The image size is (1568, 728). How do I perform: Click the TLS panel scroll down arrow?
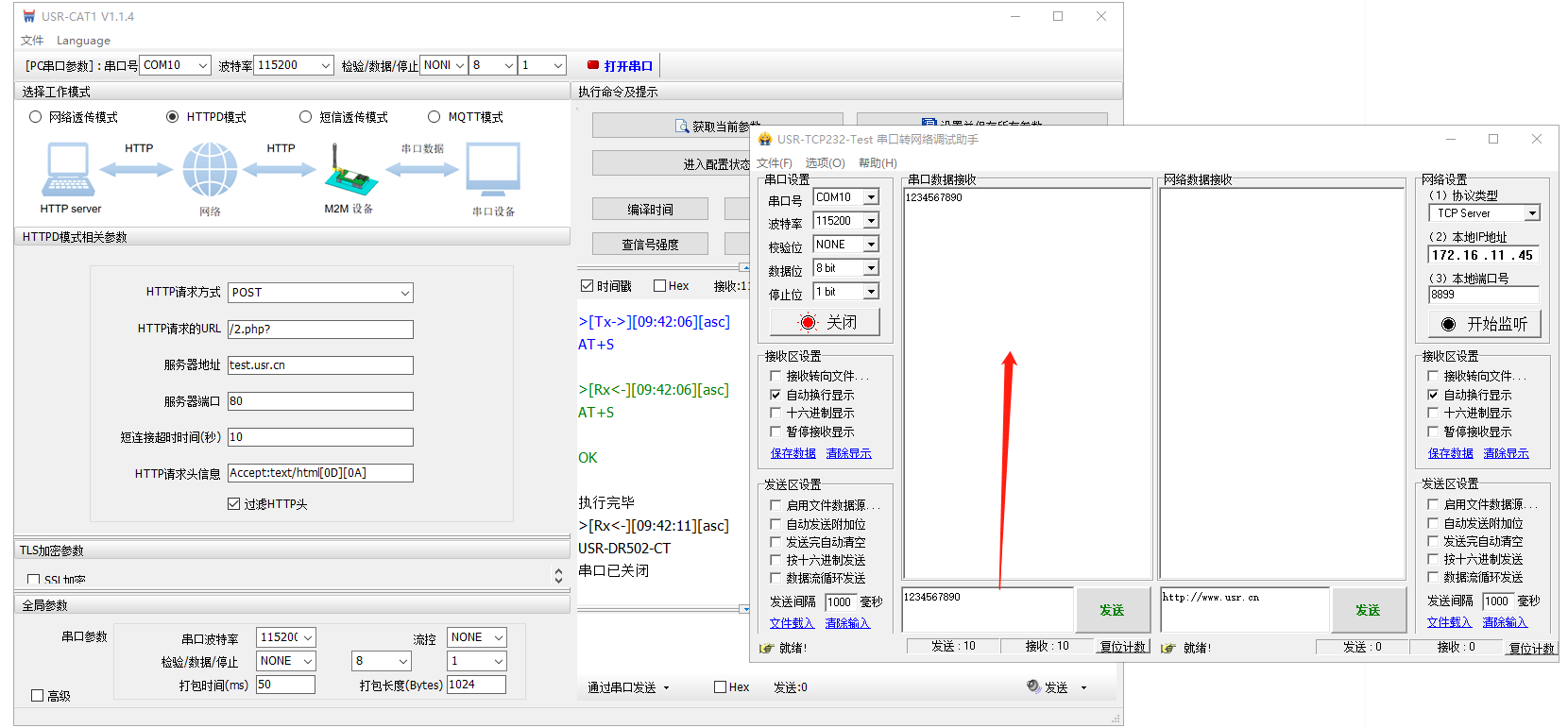click(558, 580)
